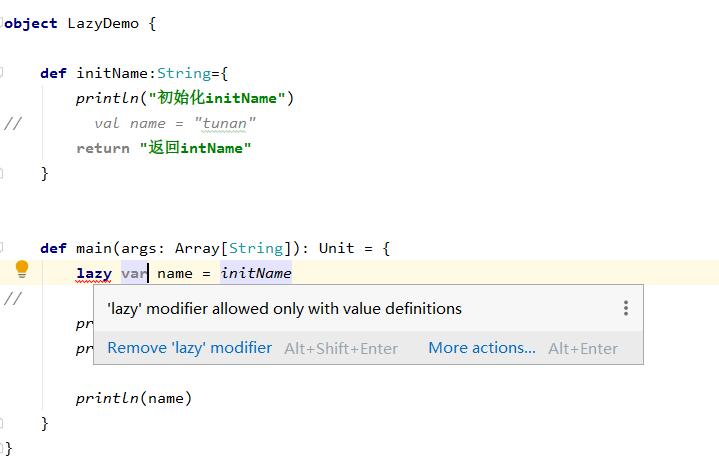The image size is (719, 475).
Task: Click the fold marker closing main block
Action: pyautogui.click(x=3, y=423)
